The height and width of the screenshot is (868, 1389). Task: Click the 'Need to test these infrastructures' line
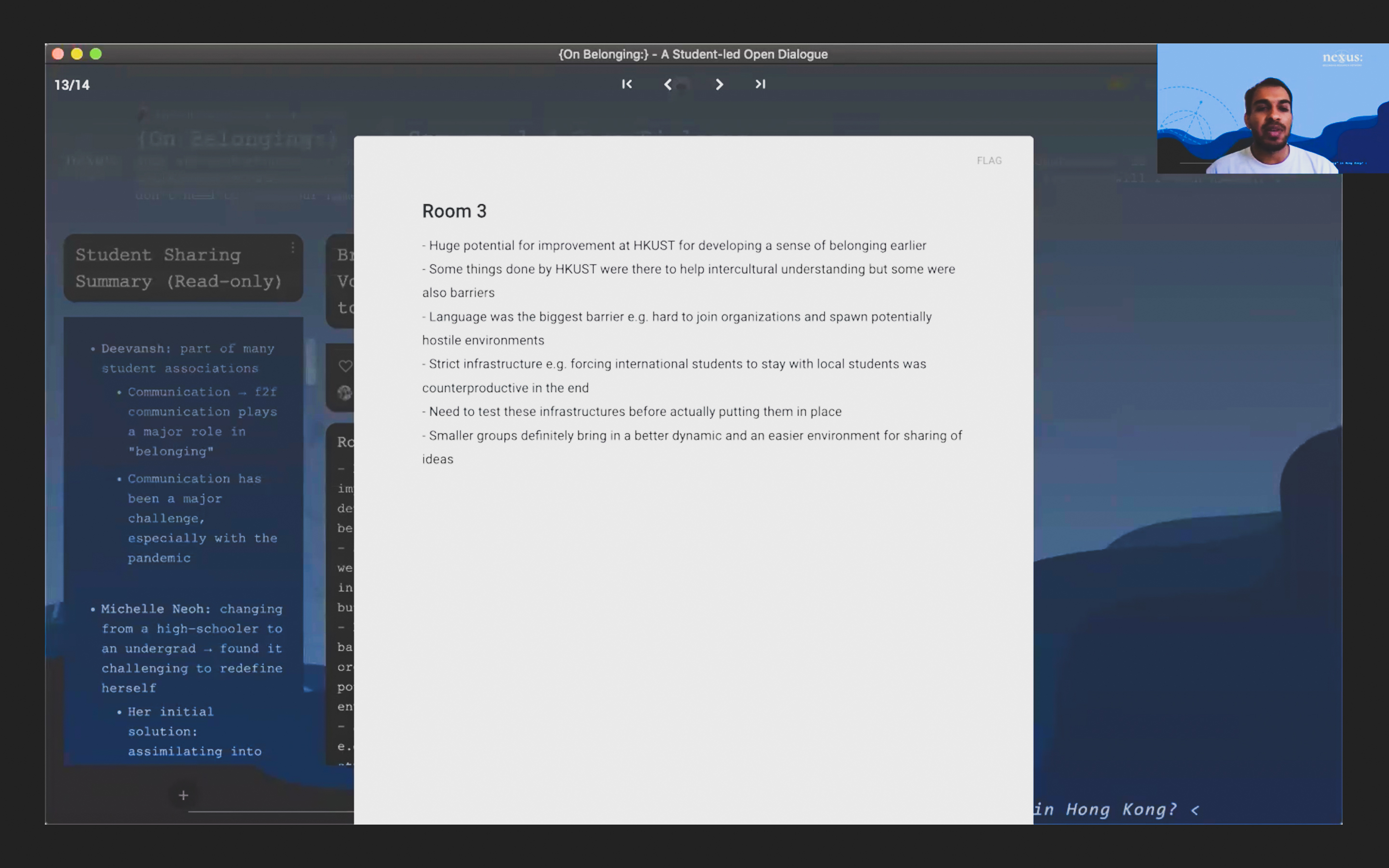[x=631, y=412]
